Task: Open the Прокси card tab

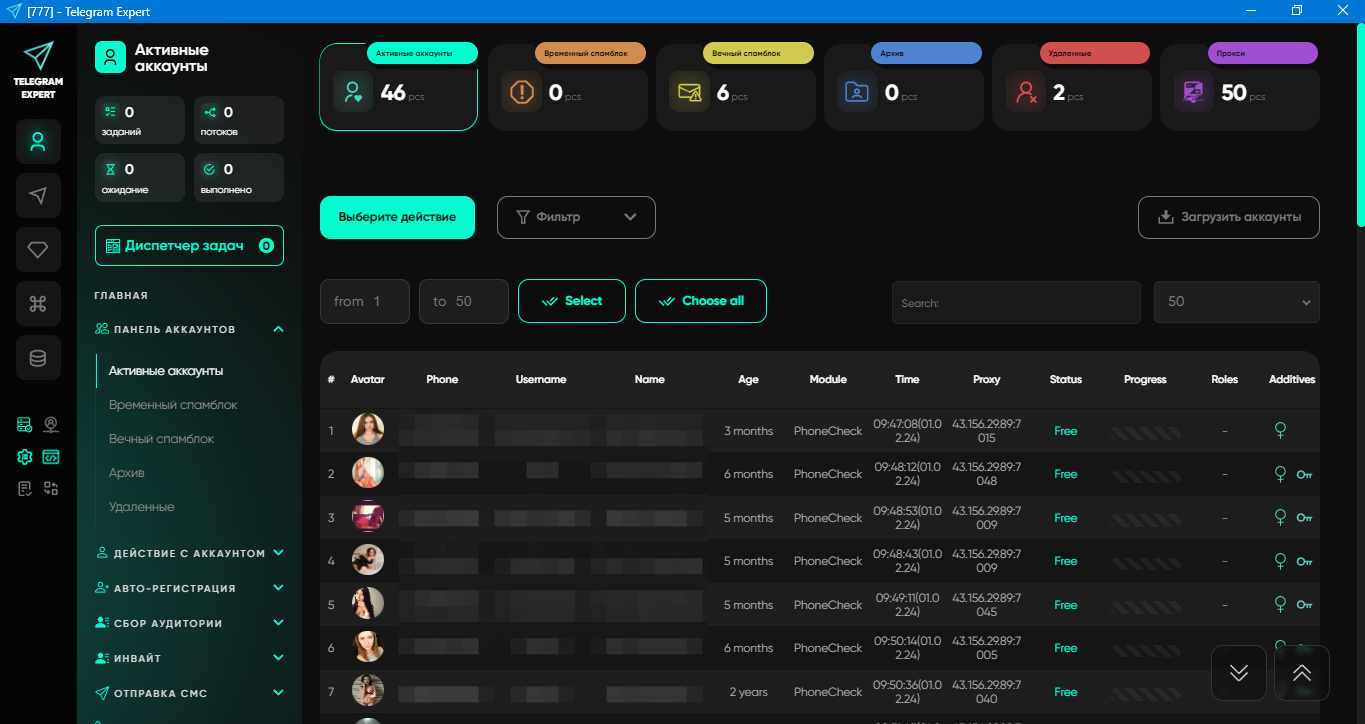Action: [x=1240, y=87]
